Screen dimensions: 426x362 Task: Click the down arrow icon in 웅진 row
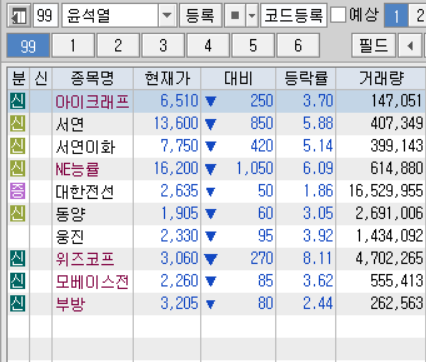pos(211,236)
